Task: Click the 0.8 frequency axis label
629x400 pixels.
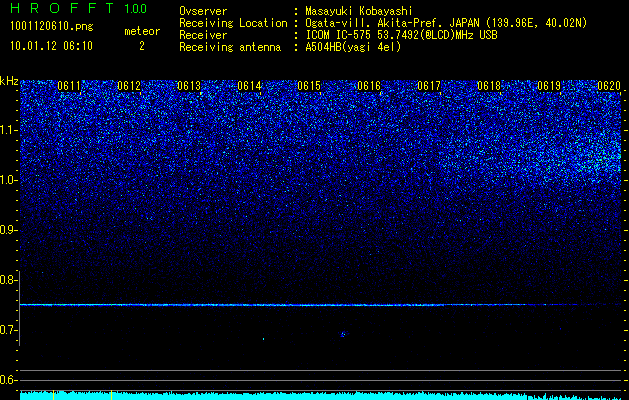Action: [8, 280]
